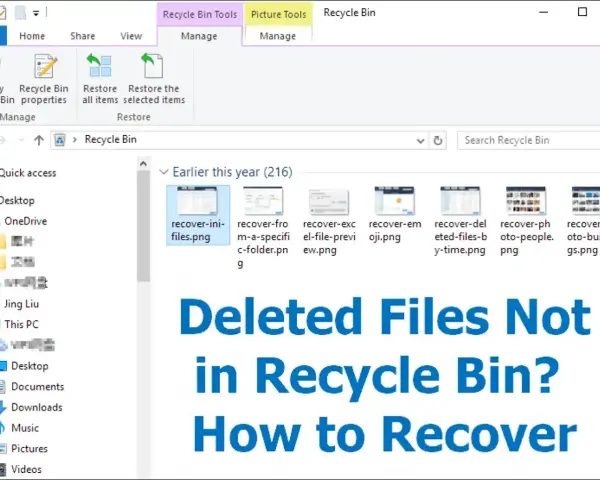
Task: Open the View ribbon tab
Action: pos(131,36)
